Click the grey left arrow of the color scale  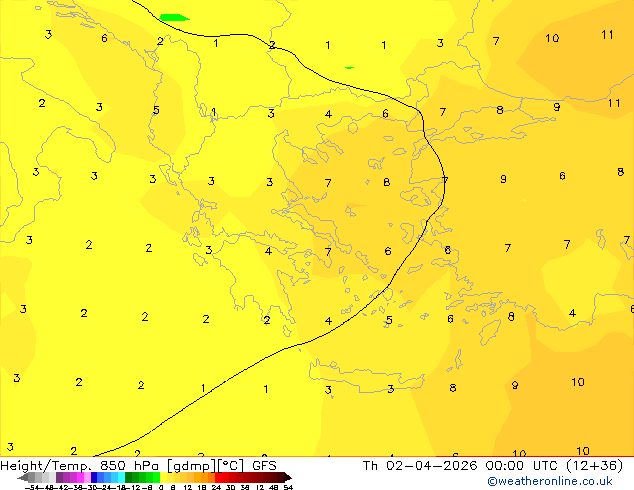[x=23, y=478]
